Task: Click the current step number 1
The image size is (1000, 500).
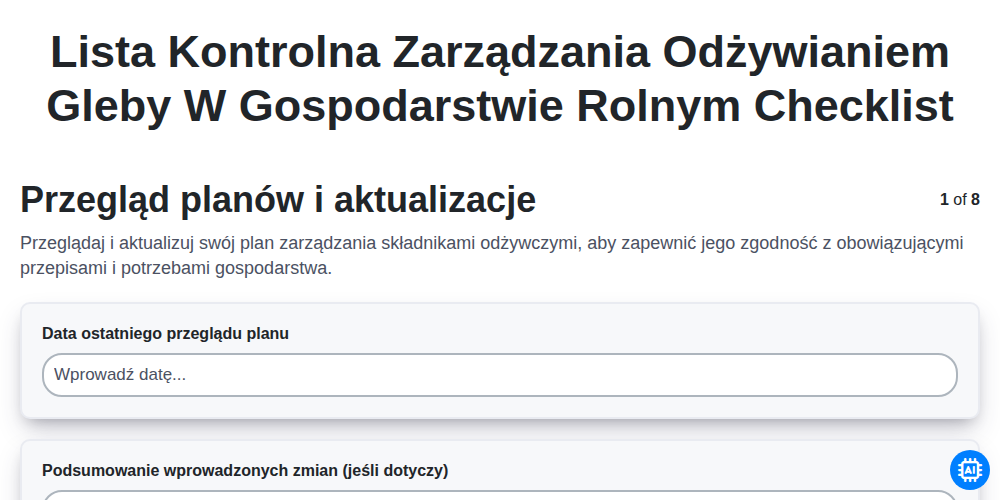Action: coord(945,200)
